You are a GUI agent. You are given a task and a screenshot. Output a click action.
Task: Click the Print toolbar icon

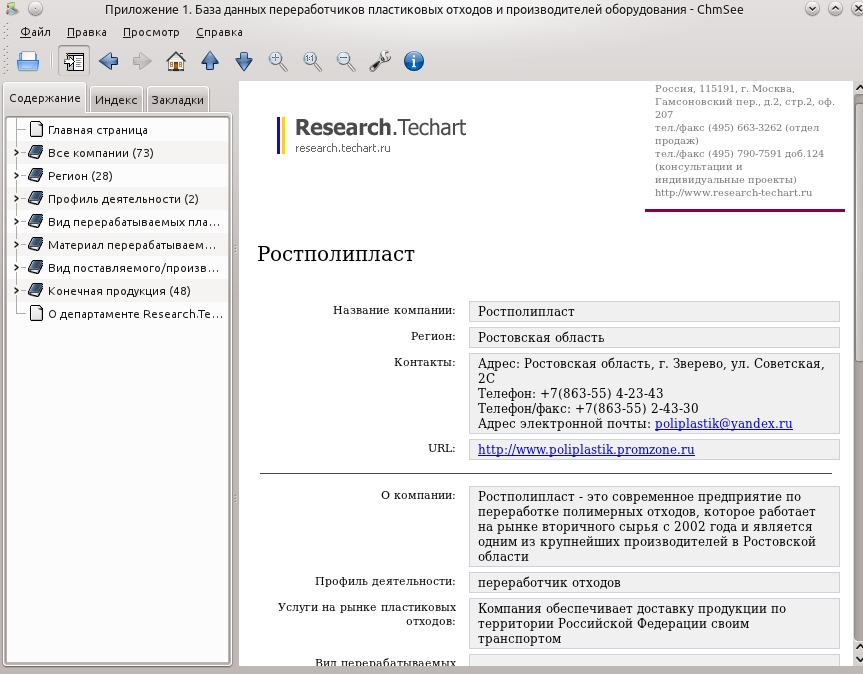(28, 61)
